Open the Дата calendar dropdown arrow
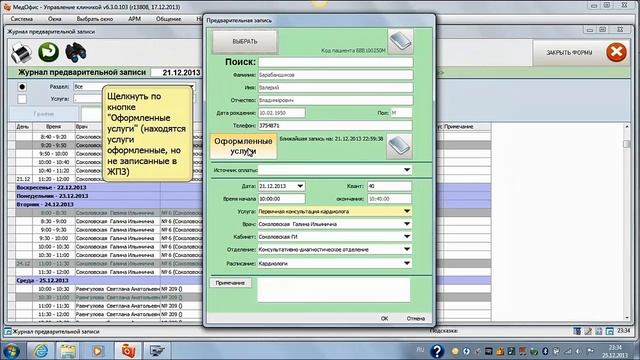 pos(300,186)
